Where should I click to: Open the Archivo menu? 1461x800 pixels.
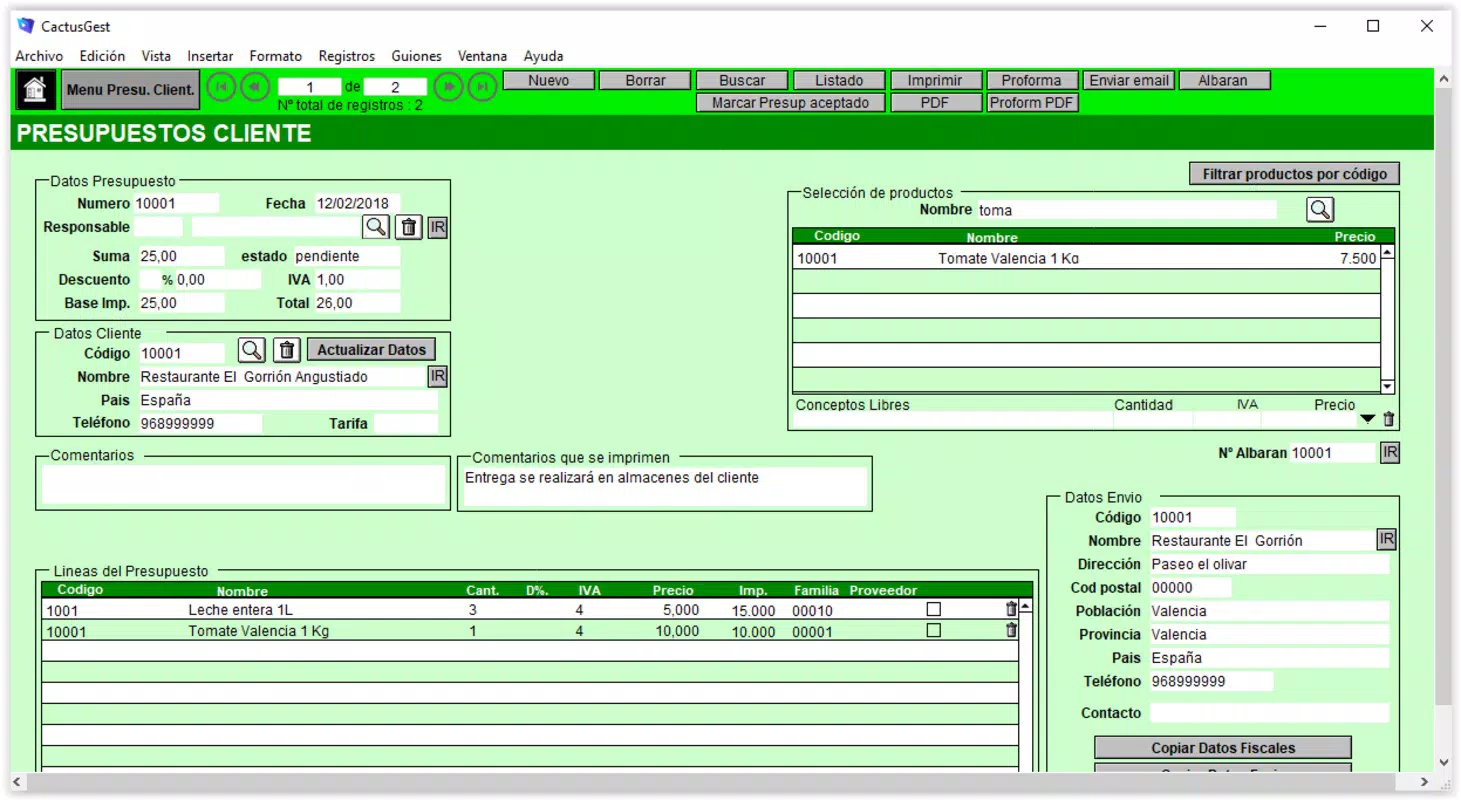[39, 56]
